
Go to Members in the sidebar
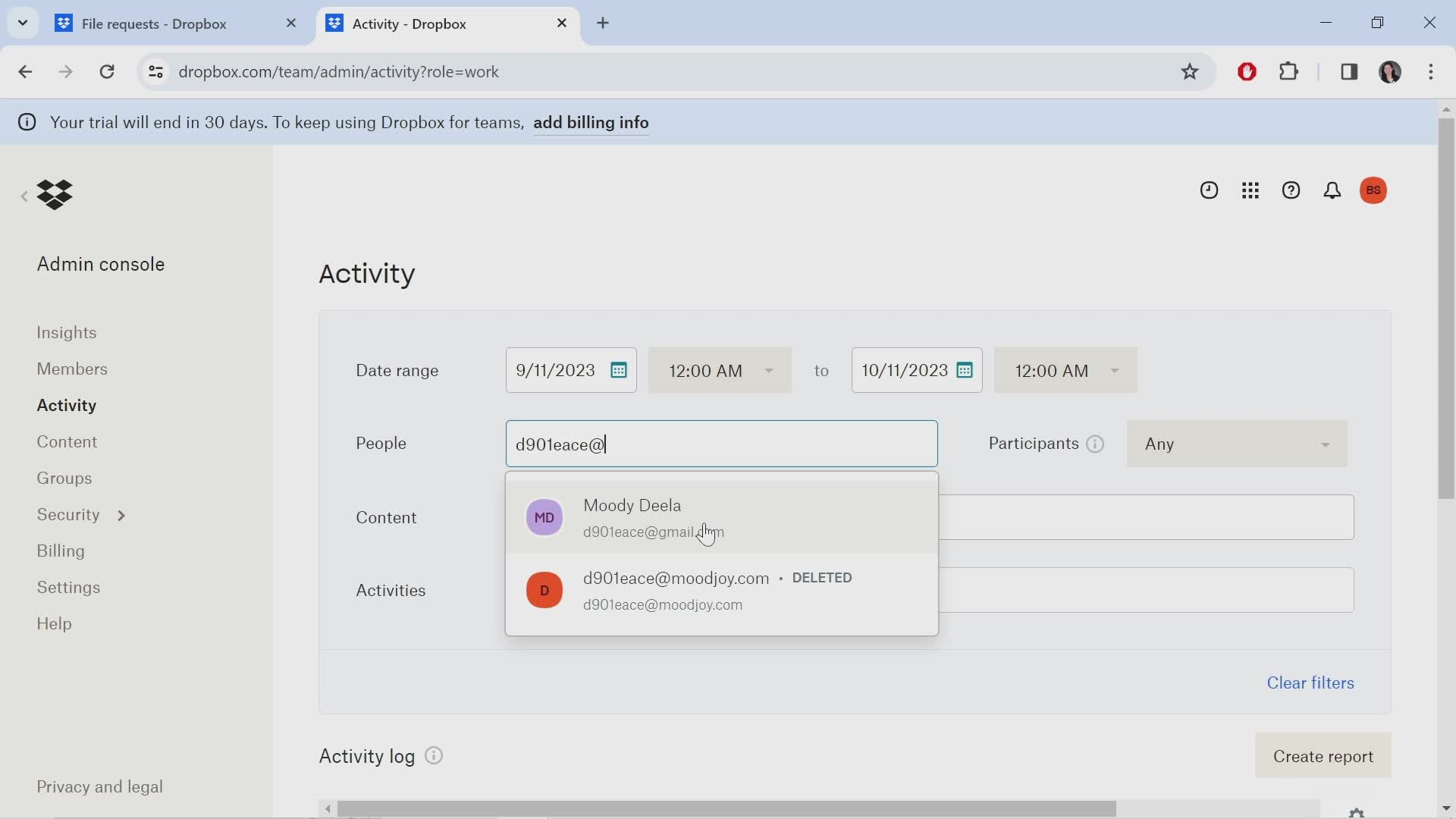72,369
